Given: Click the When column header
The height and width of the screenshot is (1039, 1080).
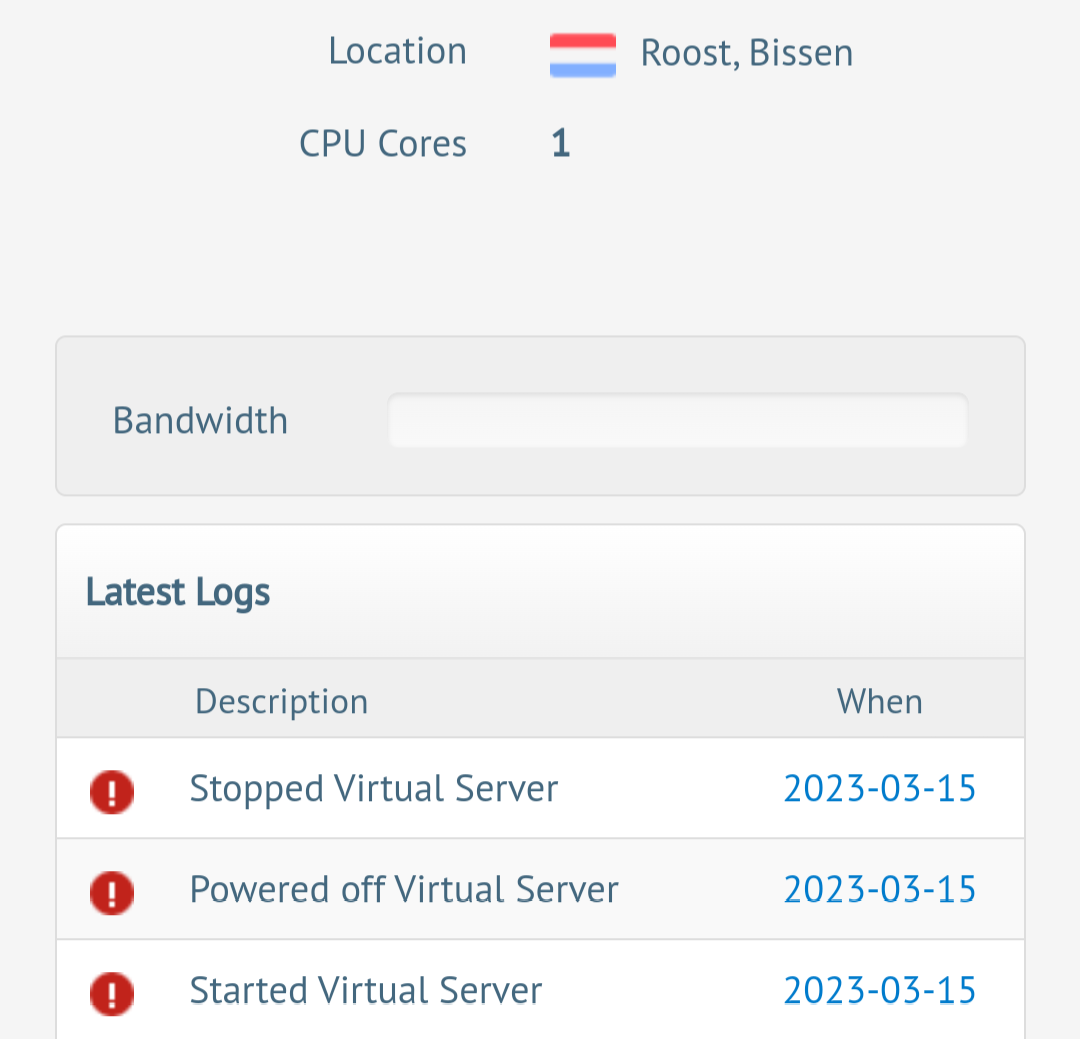Looking at the screenshot, I should tap(879, 701).
